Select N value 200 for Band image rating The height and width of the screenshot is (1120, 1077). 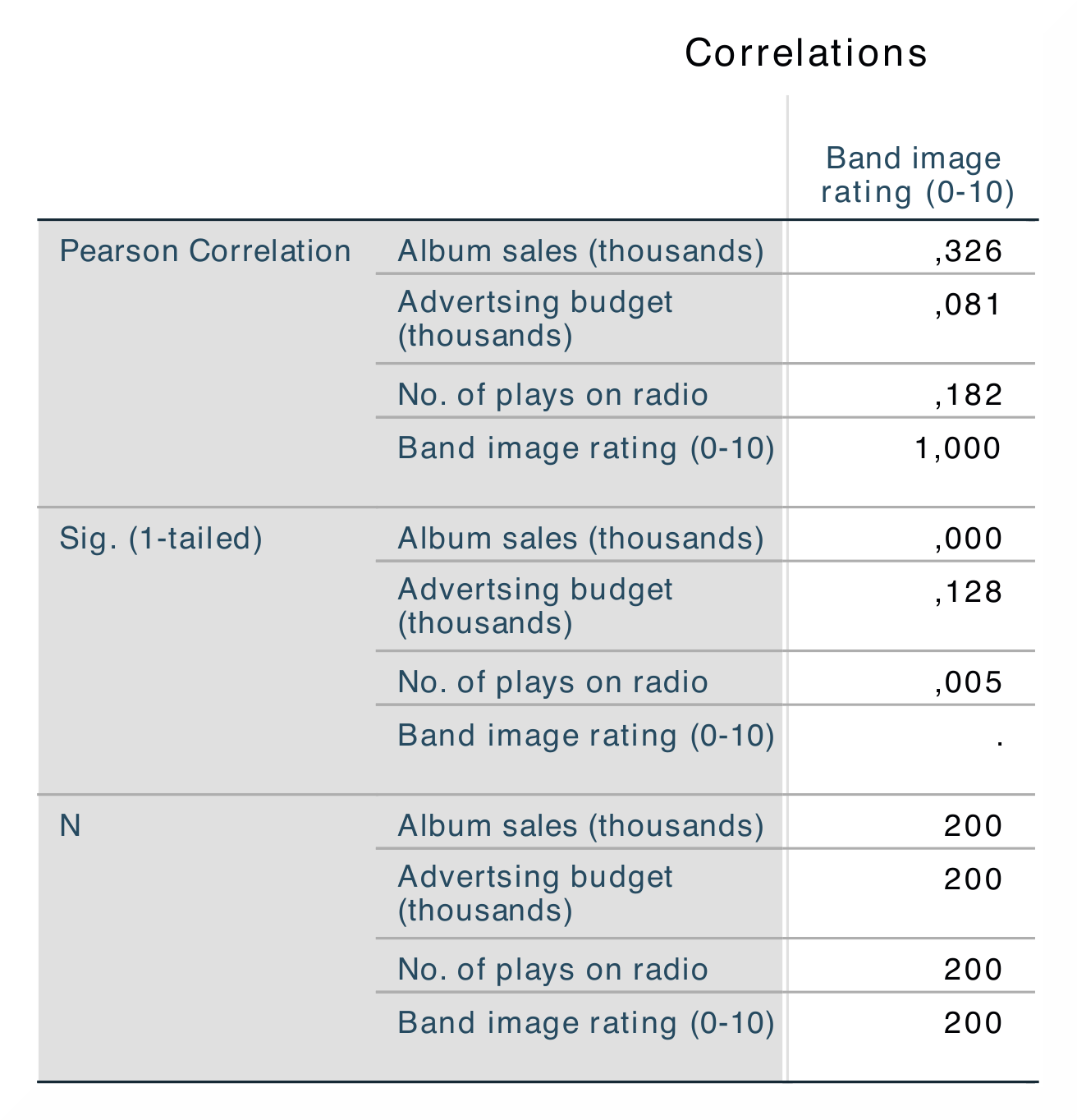(x=974, y=1023)
